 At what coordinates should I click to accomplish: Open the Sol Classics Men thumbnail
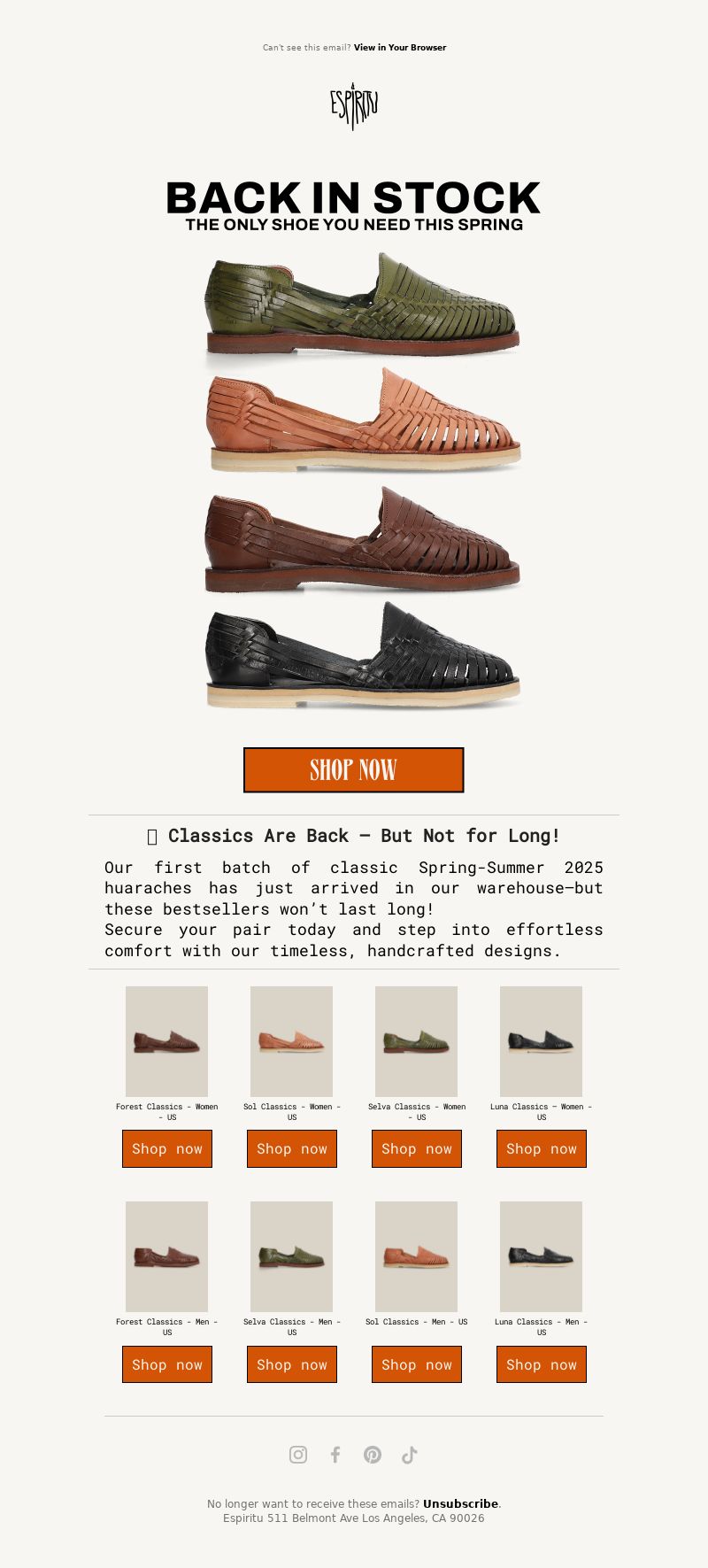pos(416,1256)
